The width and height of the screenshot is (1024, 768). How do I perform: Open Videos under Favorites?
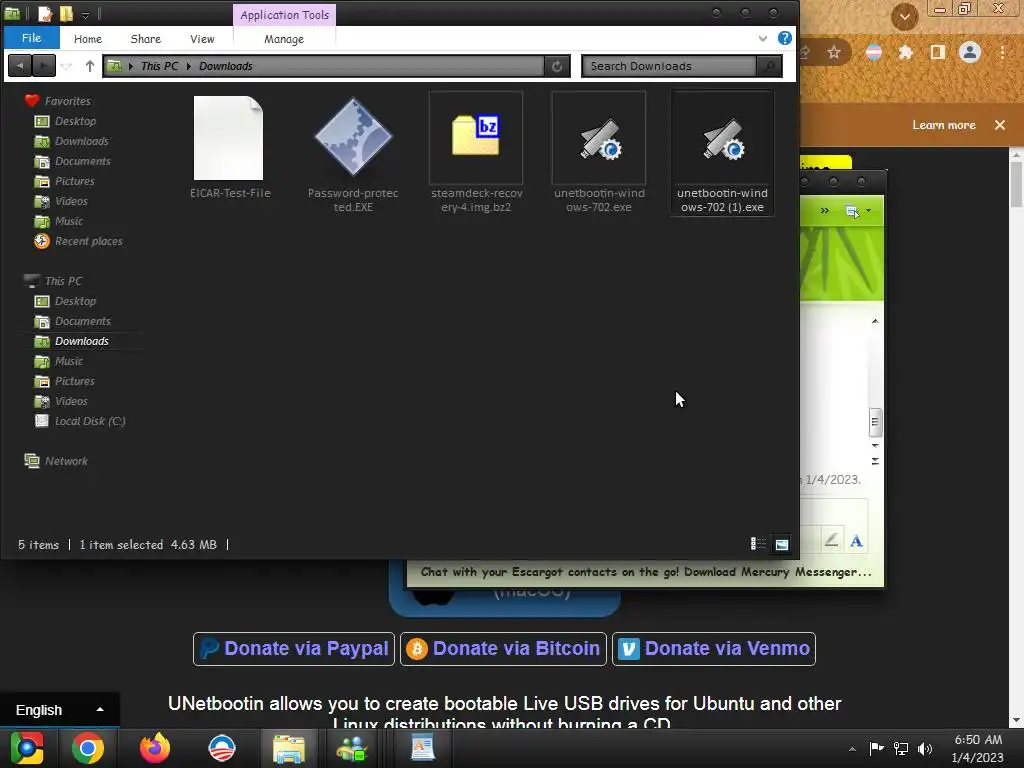click(71, 201)
